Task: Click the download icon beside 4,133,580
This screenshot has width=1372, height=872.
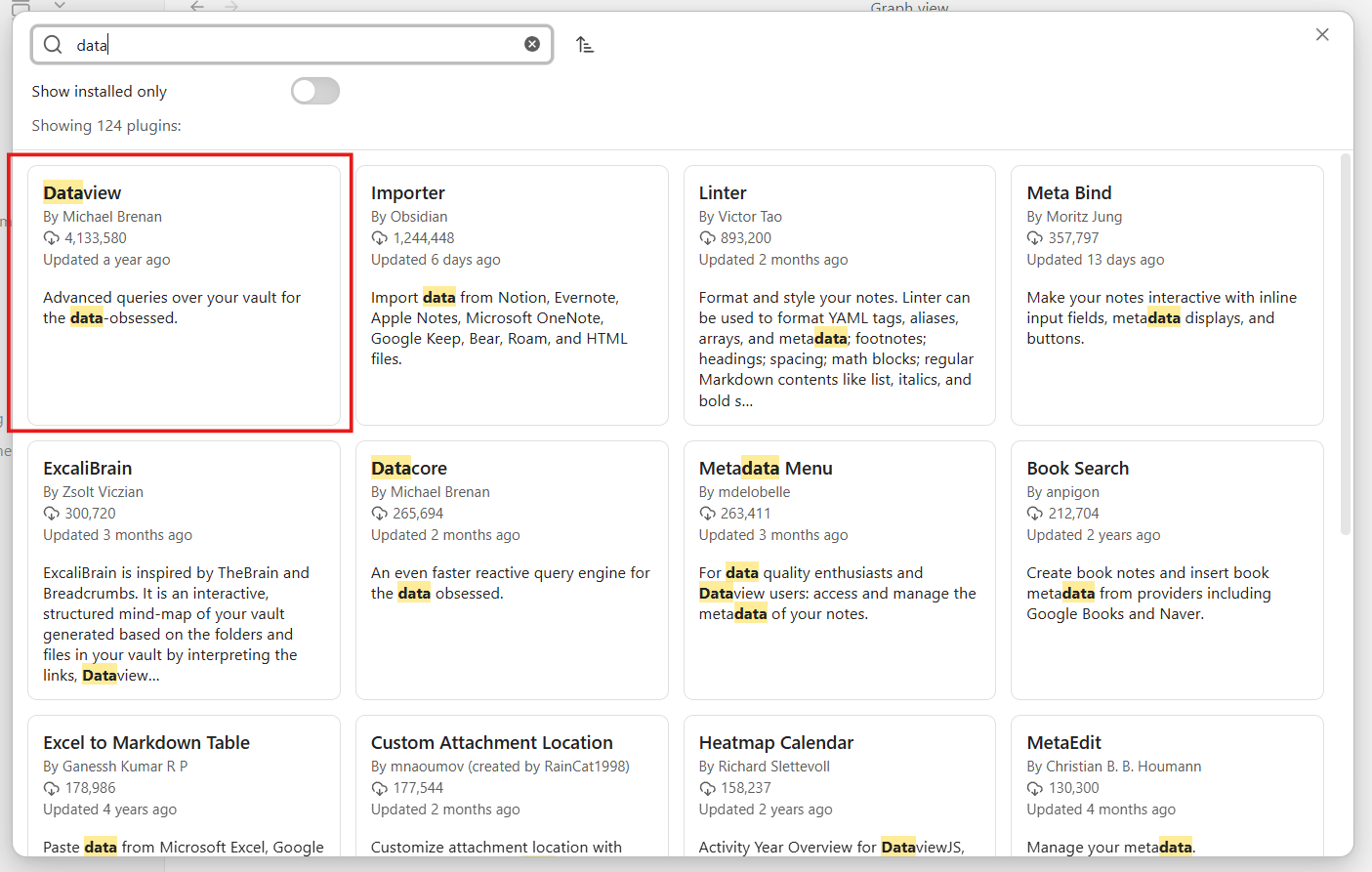Action: tap(52, 238)
